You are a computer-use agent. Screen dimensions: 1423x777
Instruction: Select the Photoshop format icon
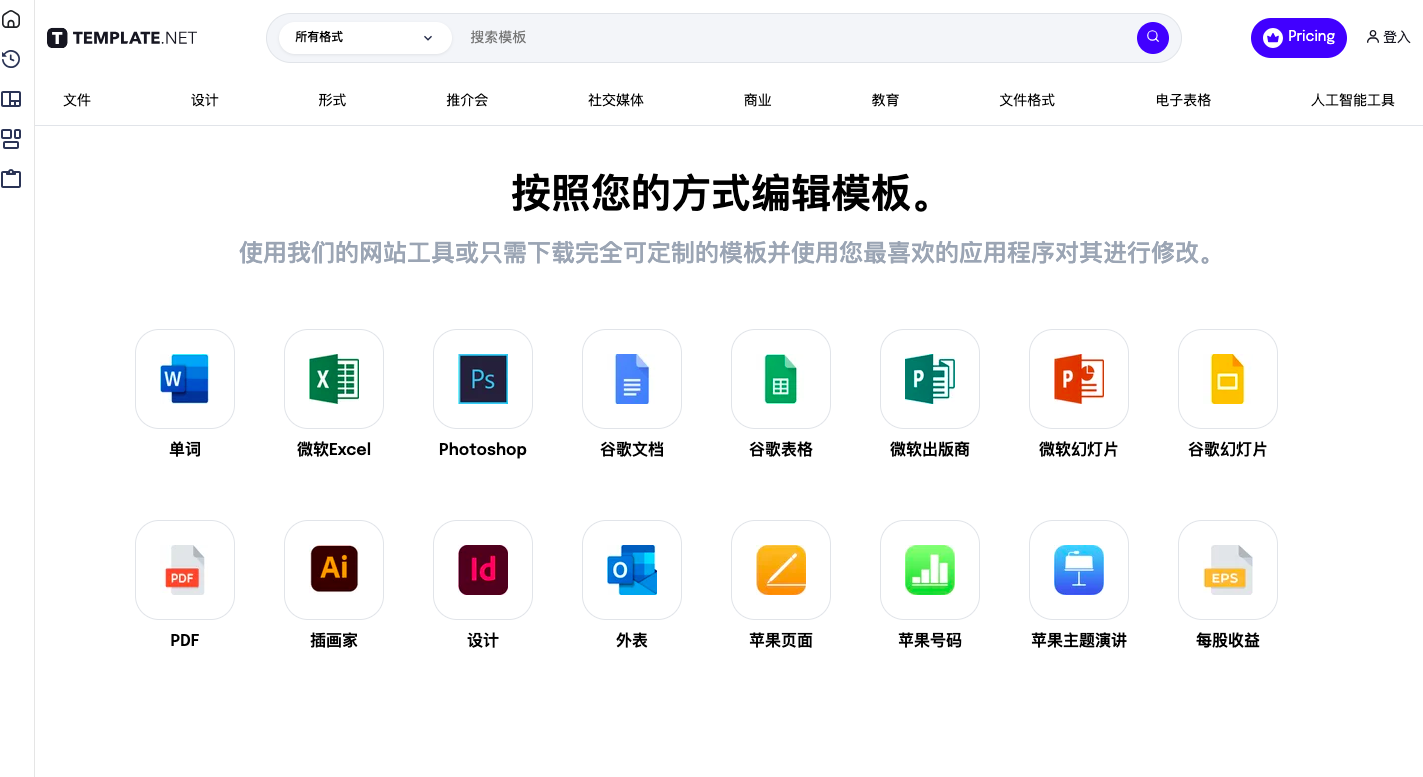pyautogui.click(x=482, y=379)
